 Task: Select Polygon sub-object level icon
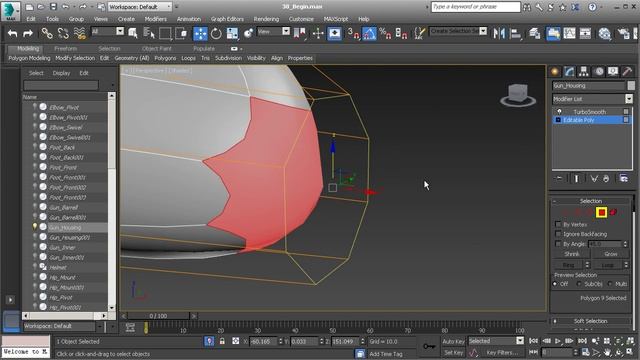click(x=601, y=212)
